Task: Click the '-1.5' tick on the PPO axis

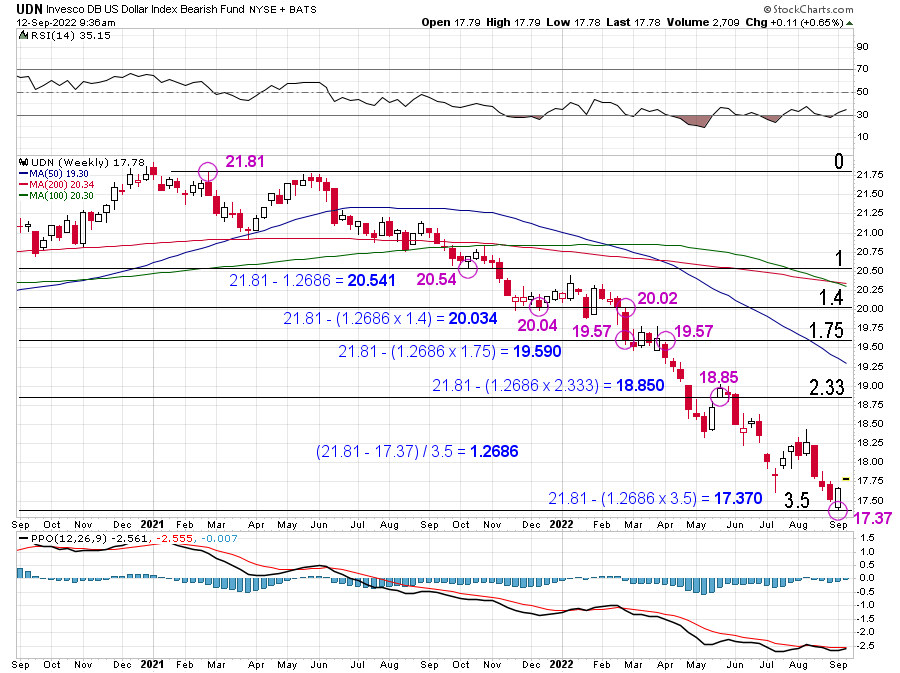Action: pos(866,618)
